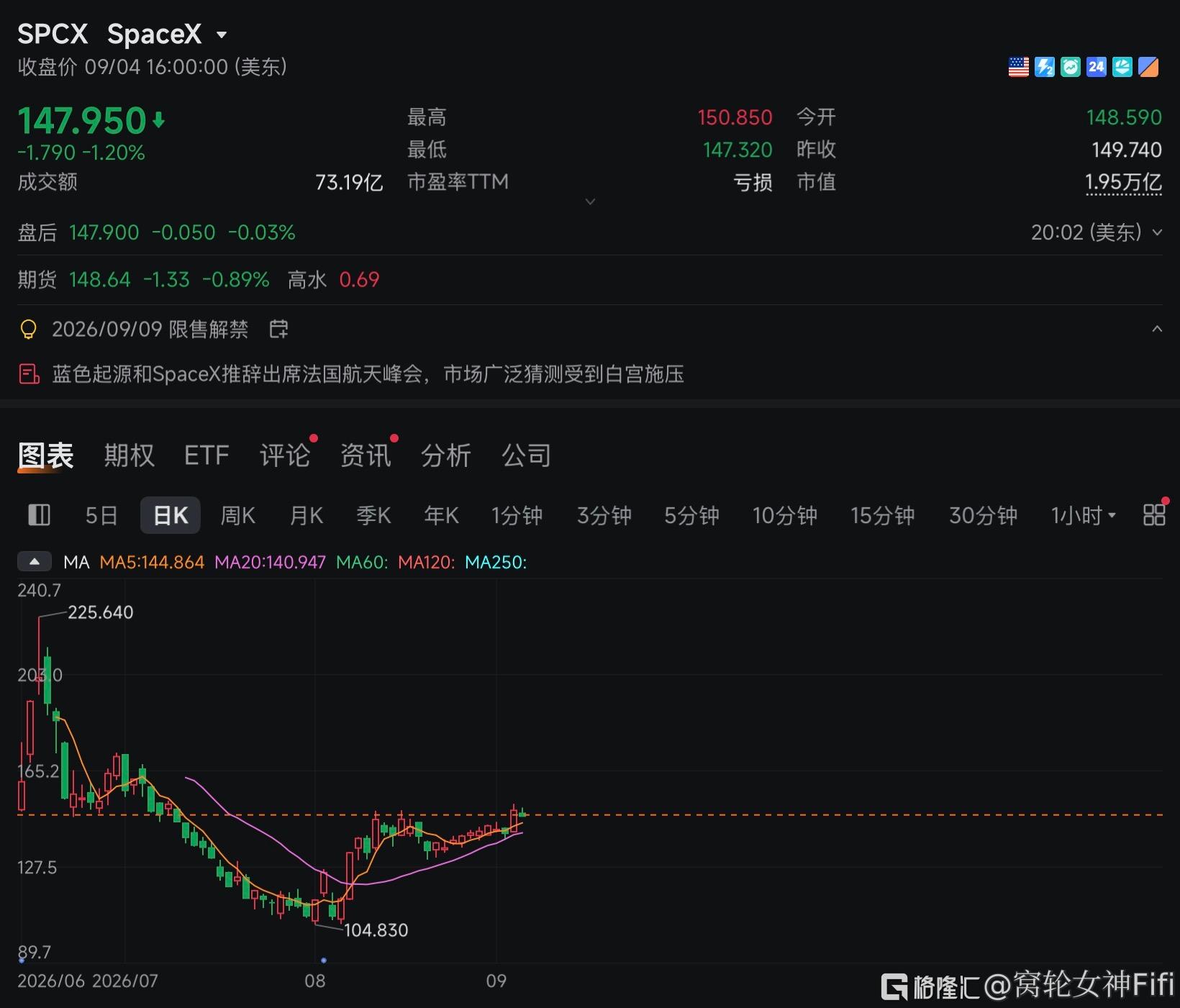Select the 日K daily candlestick period

pyautogui.click(x=171, y=515)
